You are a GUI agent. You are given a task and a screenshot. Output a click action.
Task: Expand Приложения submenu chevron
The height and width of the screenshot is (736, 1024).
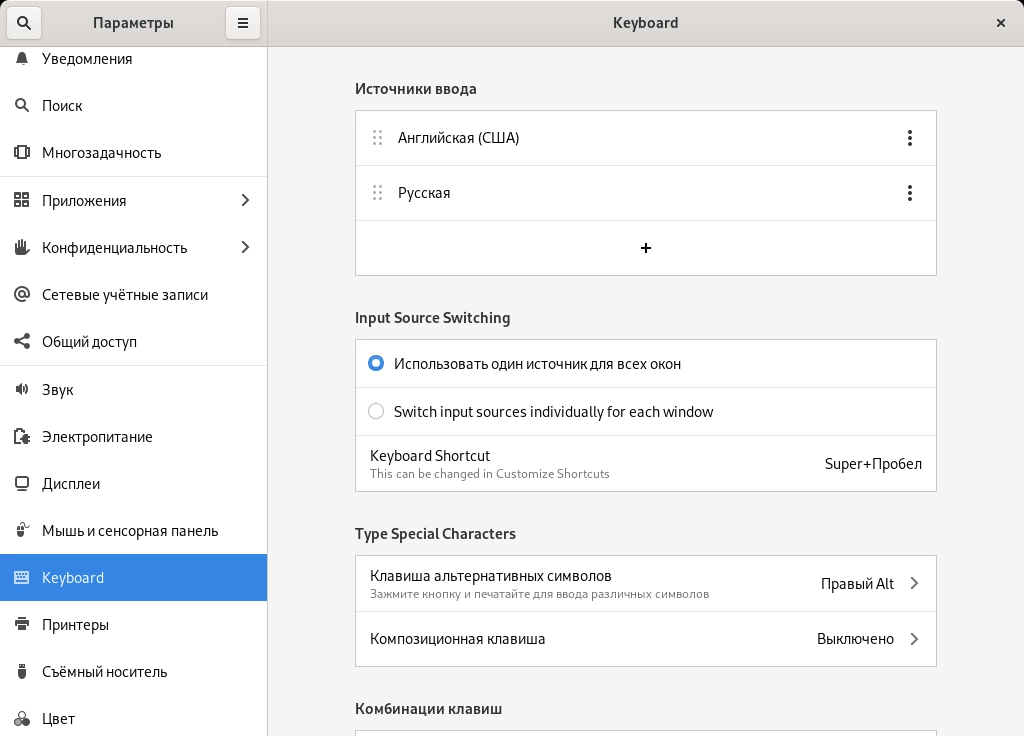coord(246,200)
